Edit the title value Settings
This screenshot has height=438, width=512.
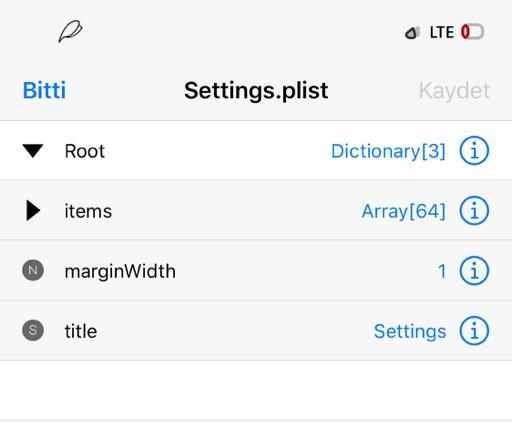(x=410, y=331)
